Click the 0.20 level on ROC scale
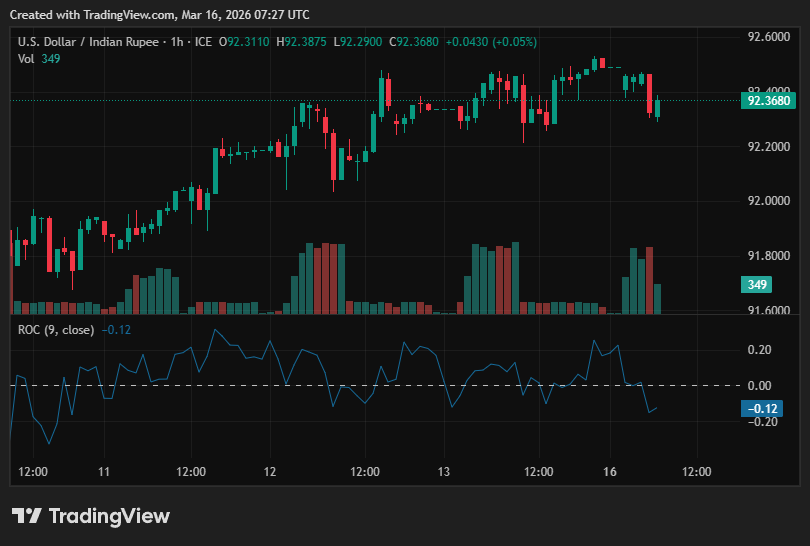This screenshot has width=810, height=546. [759, 350]
